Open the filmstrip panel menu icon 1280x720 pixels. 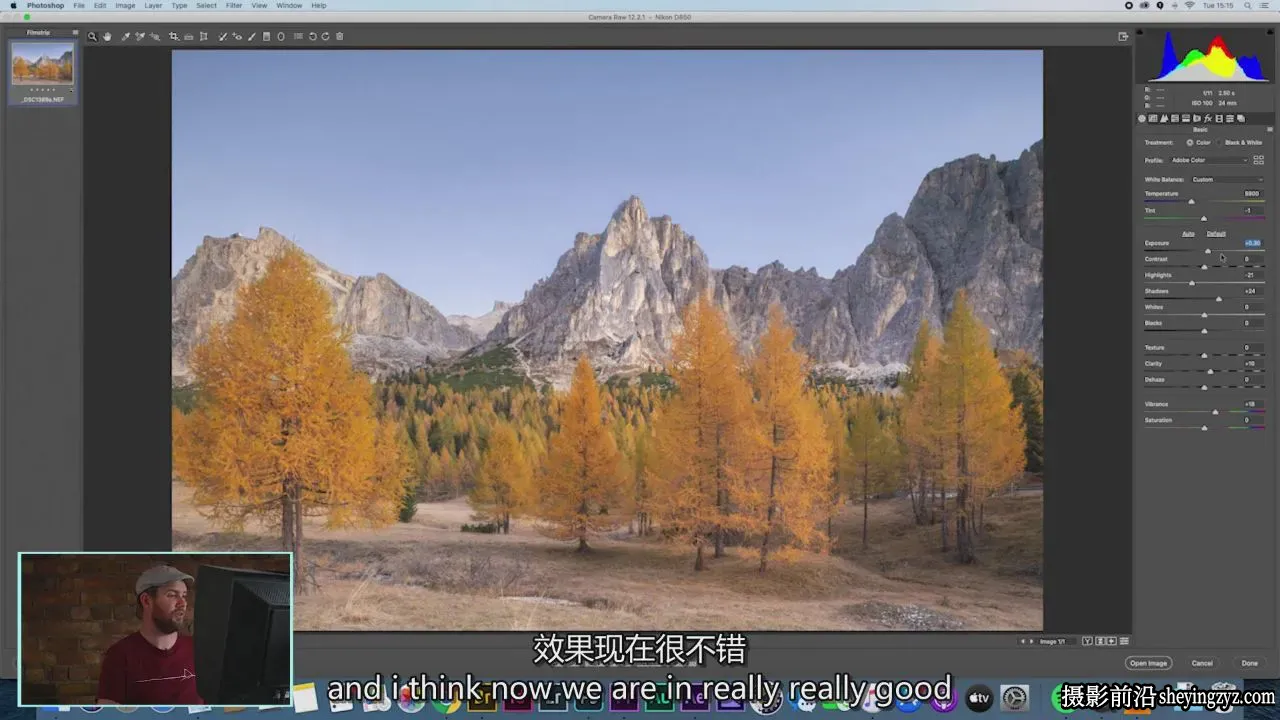75,33
